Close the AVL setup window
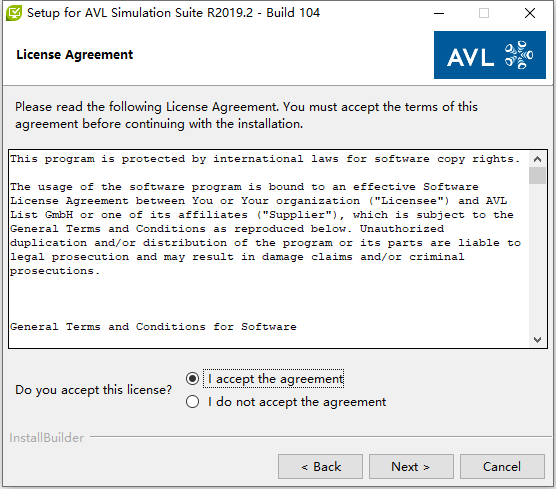 coord(530,13)
